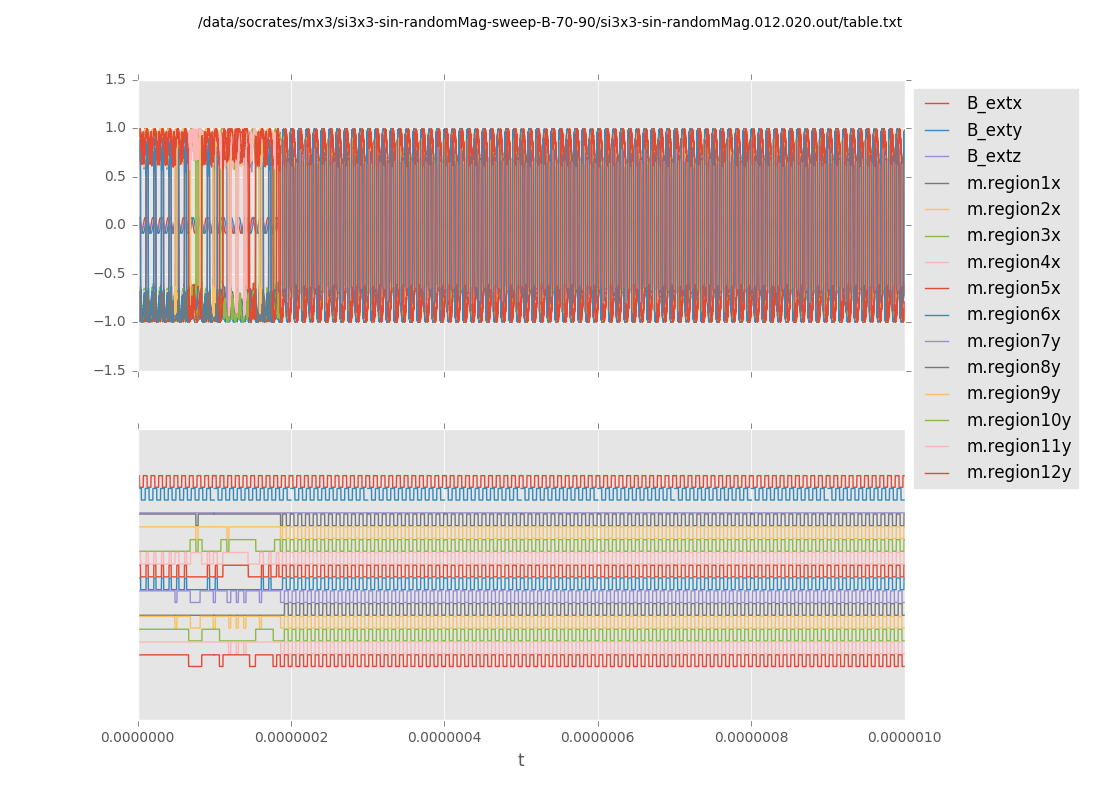Click the m.region10y green line swatch
This screenshot has height=800, width=1100.
pyautogui.click(x=937, y=420)
